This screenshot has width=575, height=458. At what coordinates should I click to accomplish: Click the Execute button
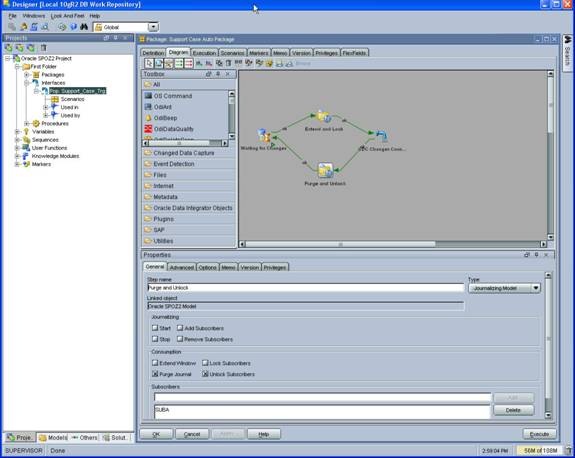point(539,434)
